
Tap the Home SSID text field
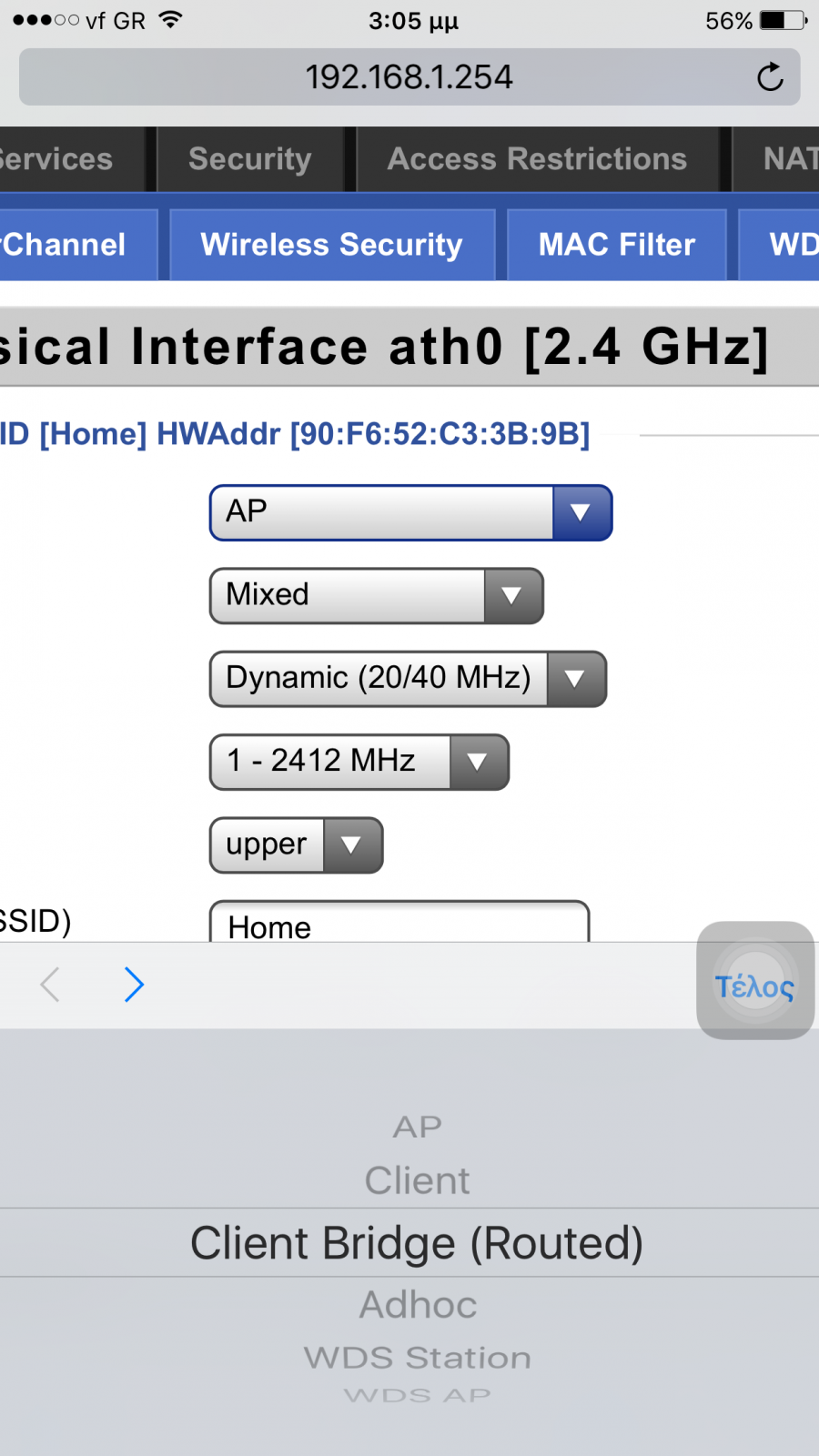click(399, 922)
